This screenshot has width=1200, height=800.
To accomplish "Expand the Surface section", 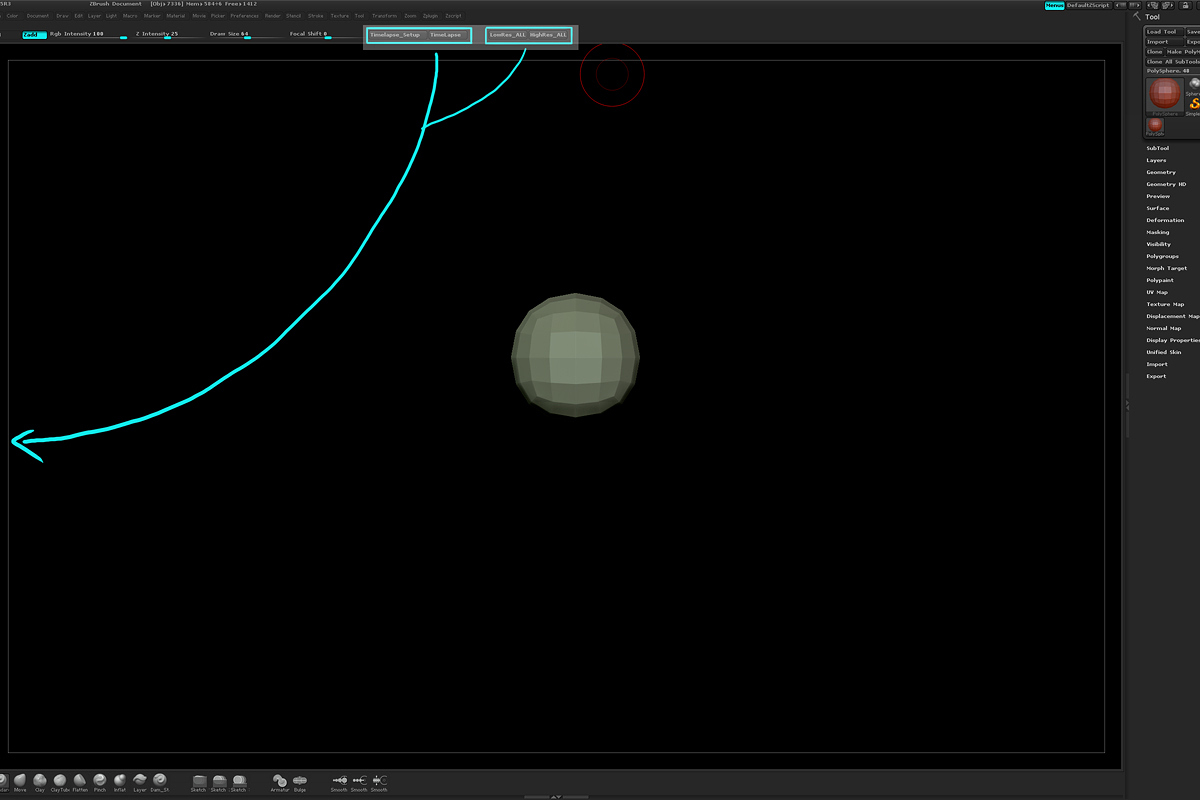I will click(x=1158, y=208).
